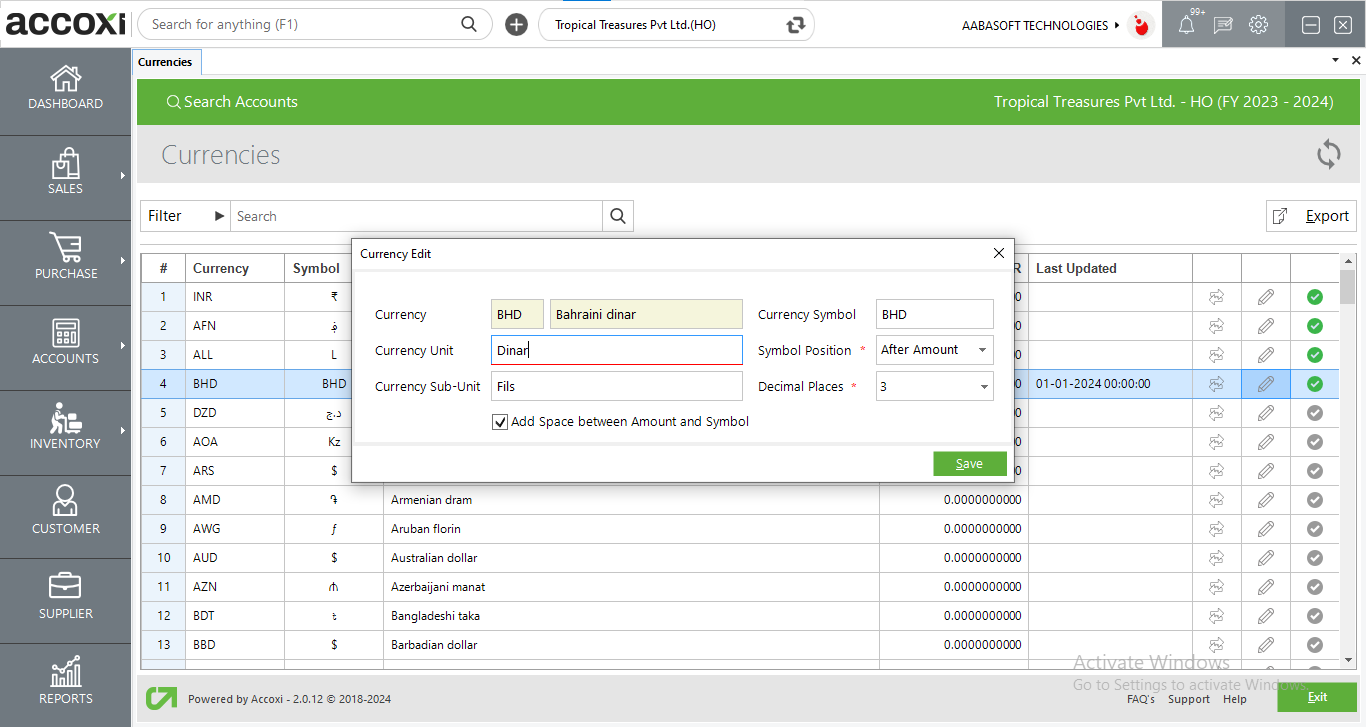Screen dimensions: 1366x727
Task: Click the Export button
Action: 1311,216
